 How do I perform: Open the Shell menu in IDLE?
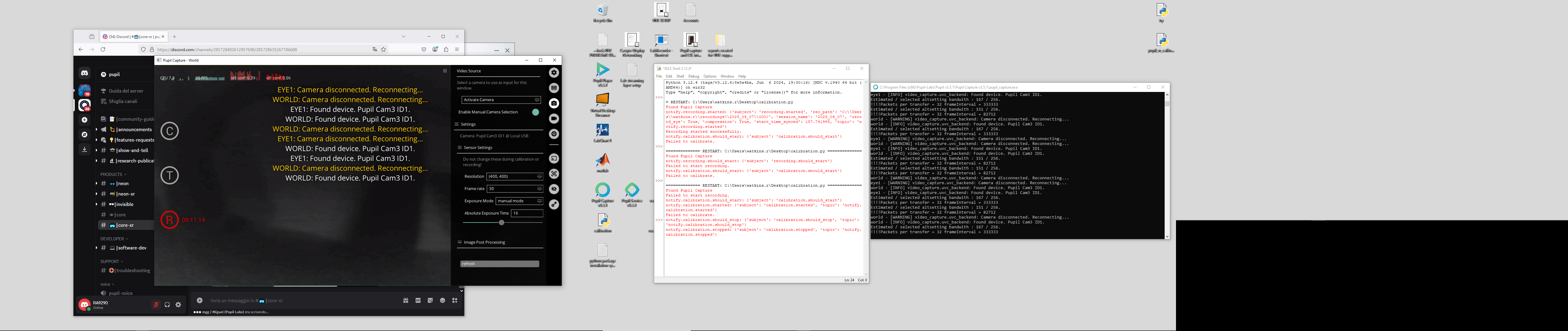[680, 76]
